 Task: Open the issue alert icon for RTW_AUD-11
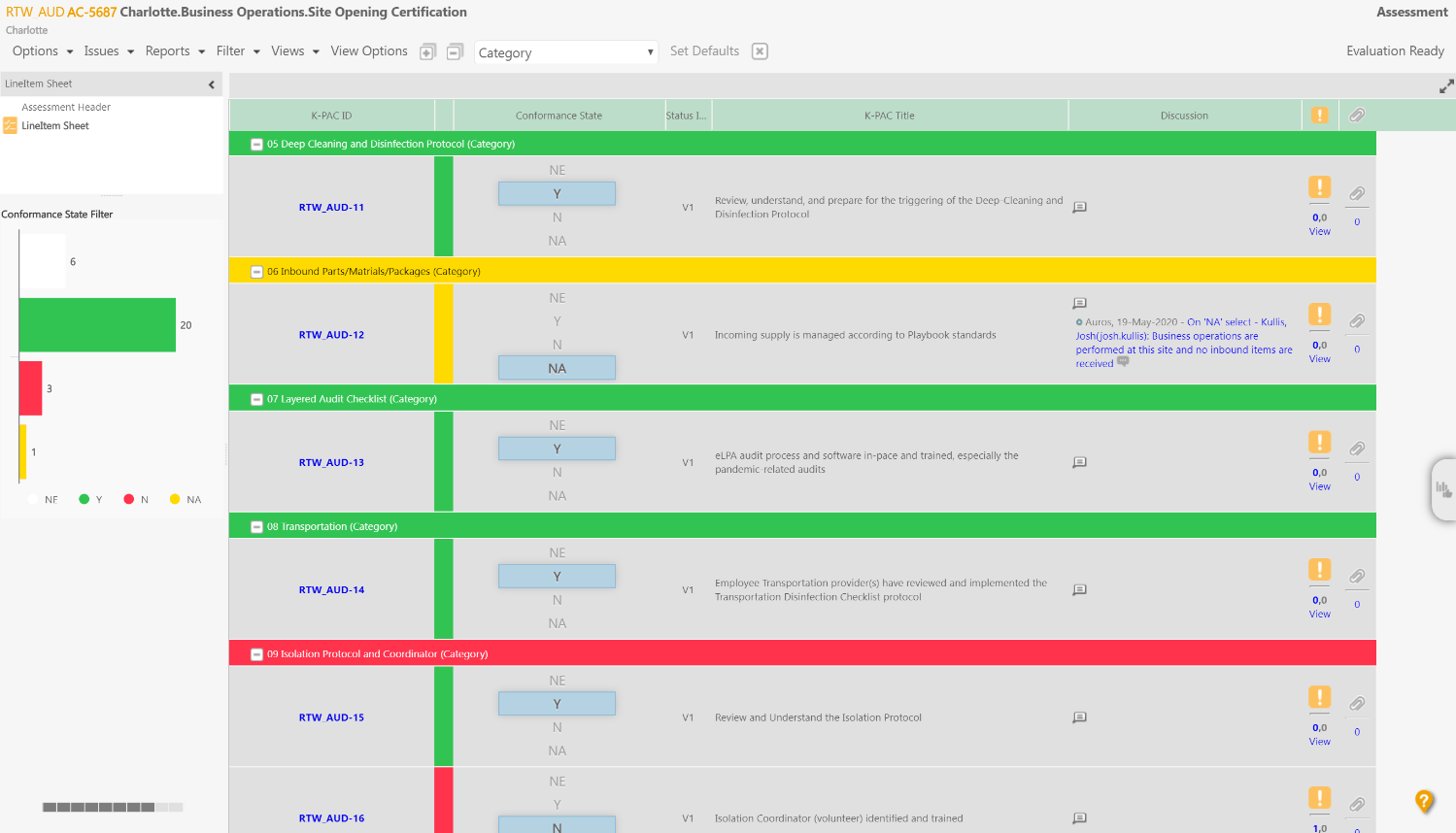[x=1319, y=186]
